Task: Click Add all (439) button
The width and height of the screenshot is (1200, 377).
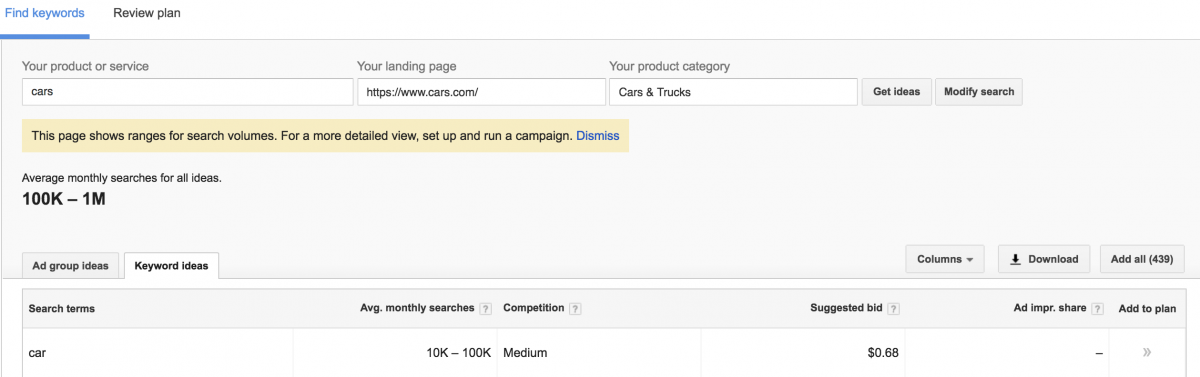Action: (1142, 259)
